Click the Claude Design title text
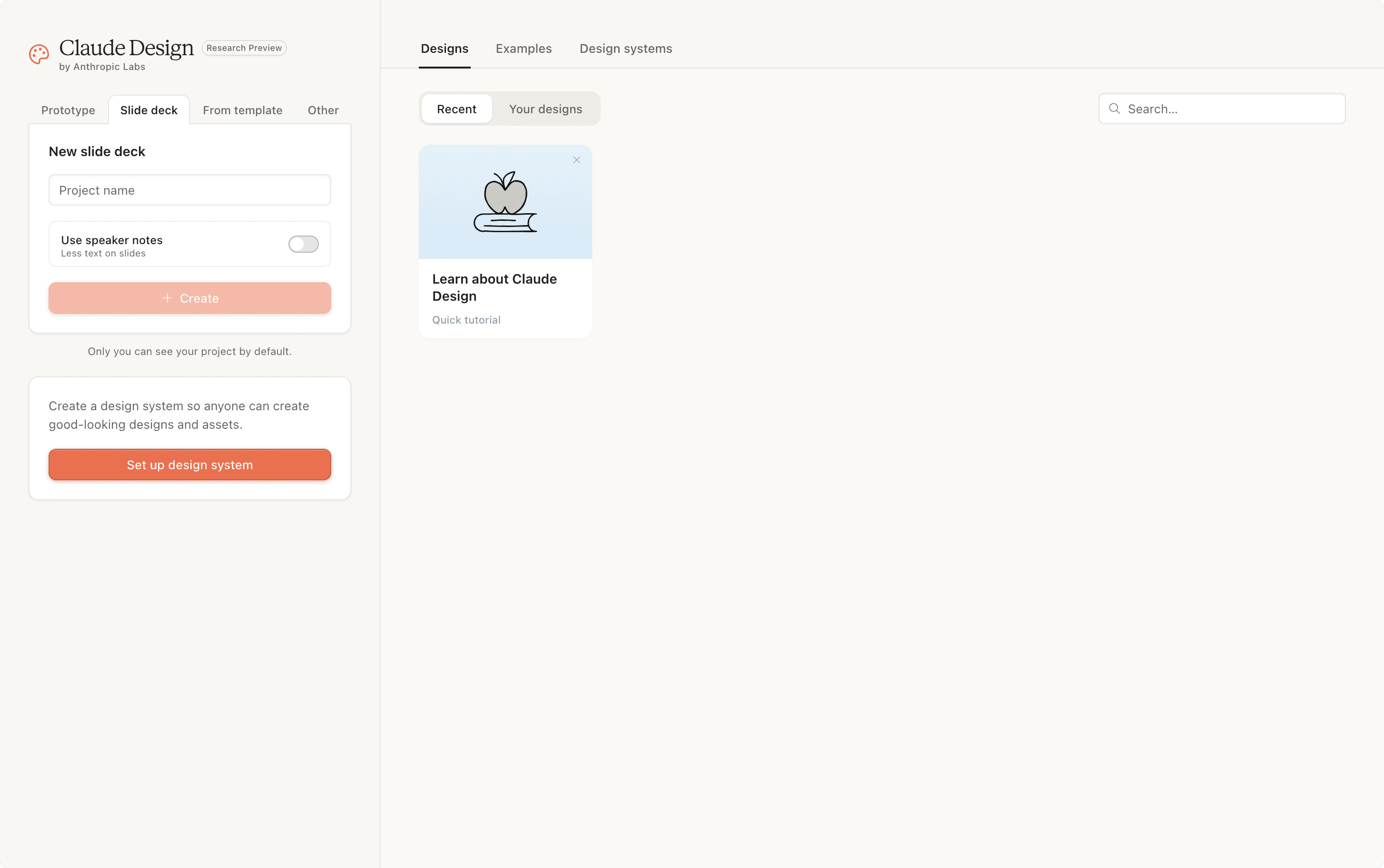Image resolution: width=1384 pixels, height=868 pixels. point(126,48)
